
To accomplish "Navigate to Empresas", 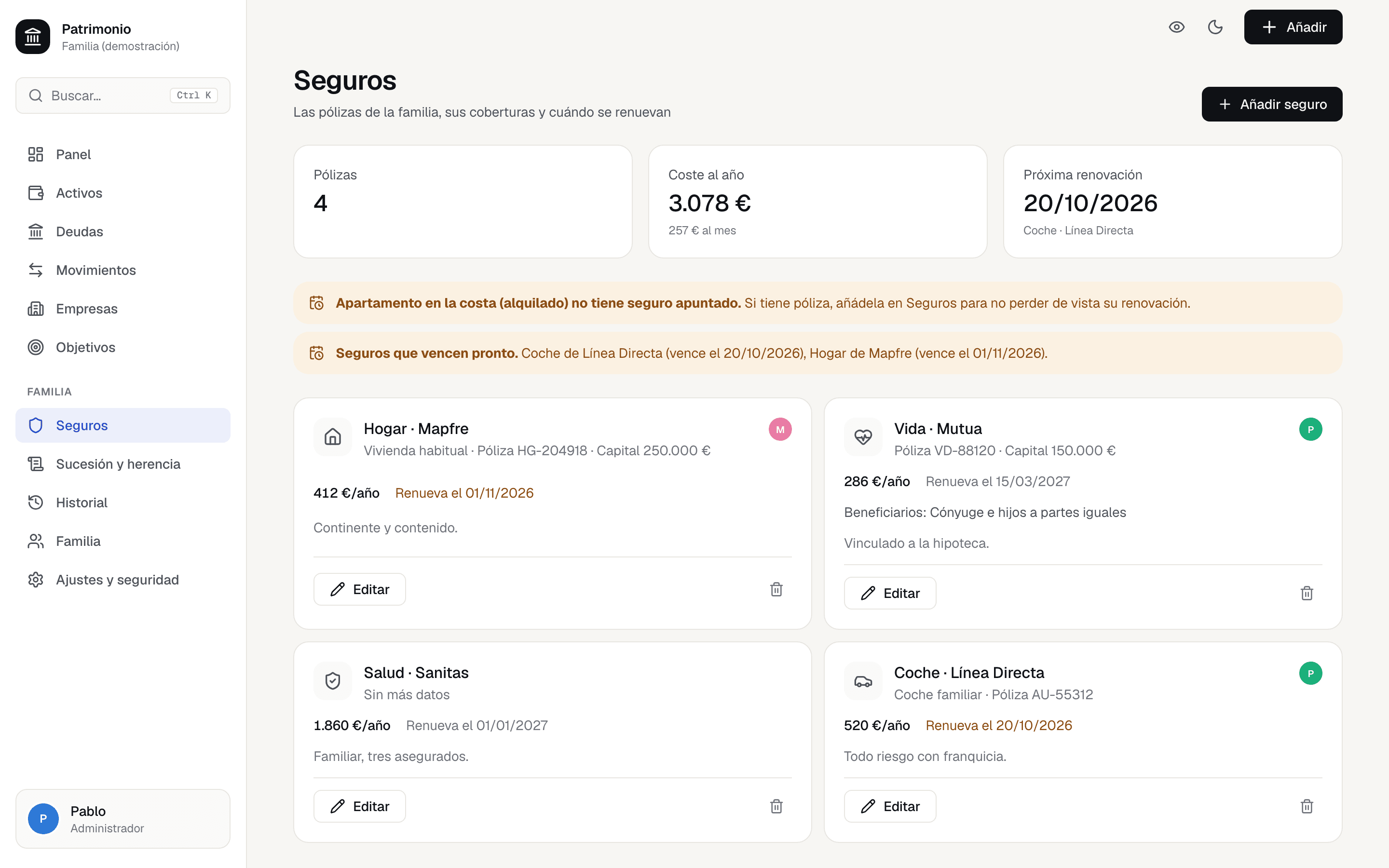I will point(123,309).
